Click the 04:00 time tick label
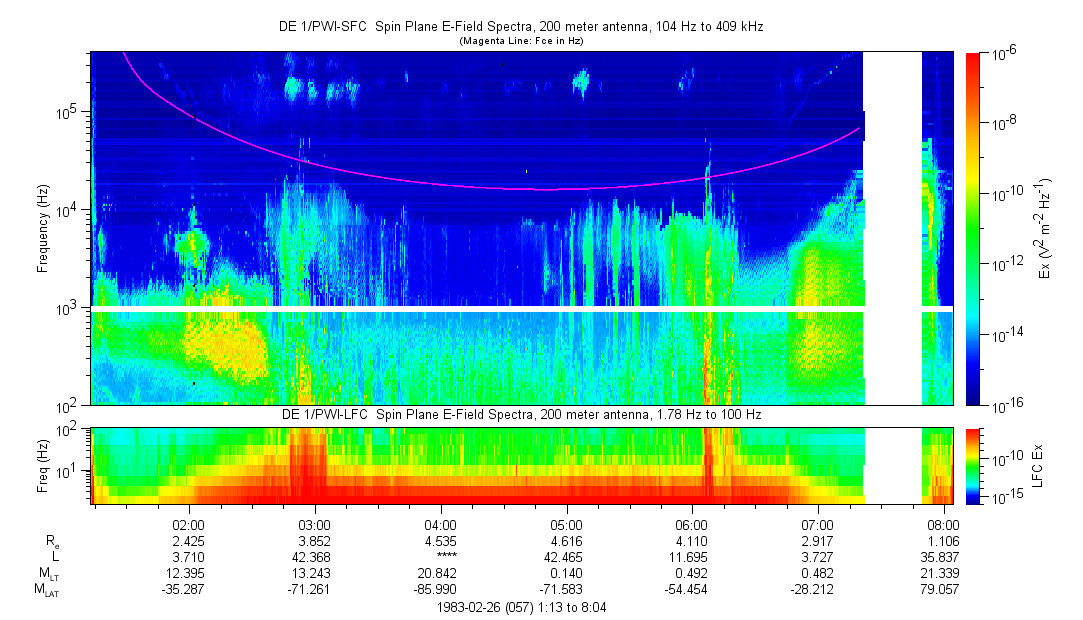Screen dimensions: 1083x620 click(x=441, y=524)
